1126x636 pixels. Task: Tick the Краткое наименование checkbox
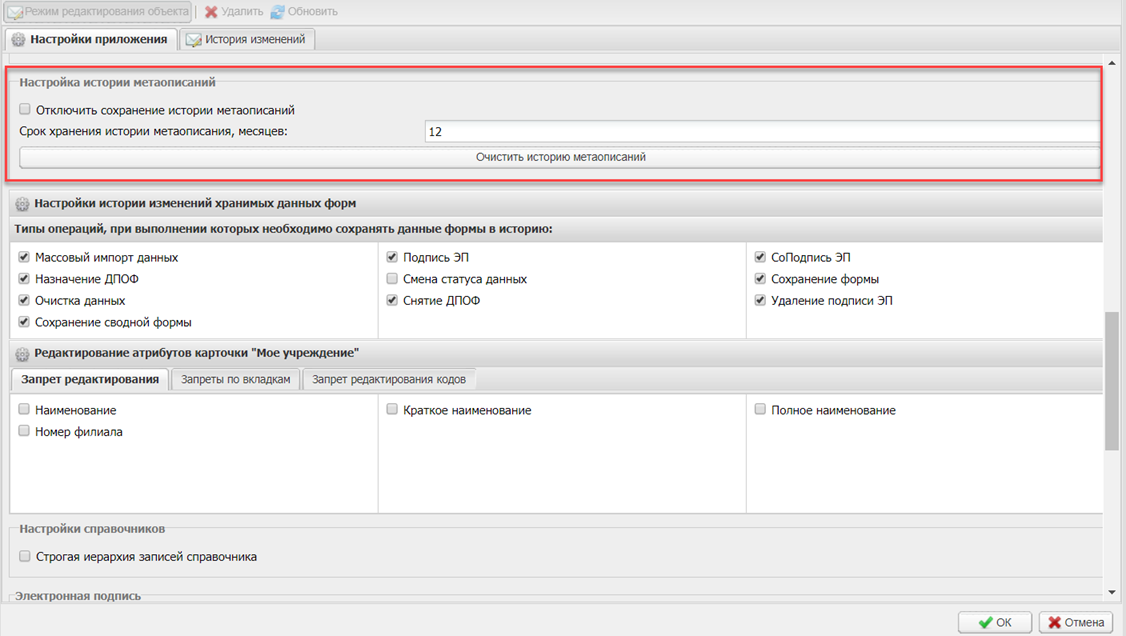pos(393,410)
